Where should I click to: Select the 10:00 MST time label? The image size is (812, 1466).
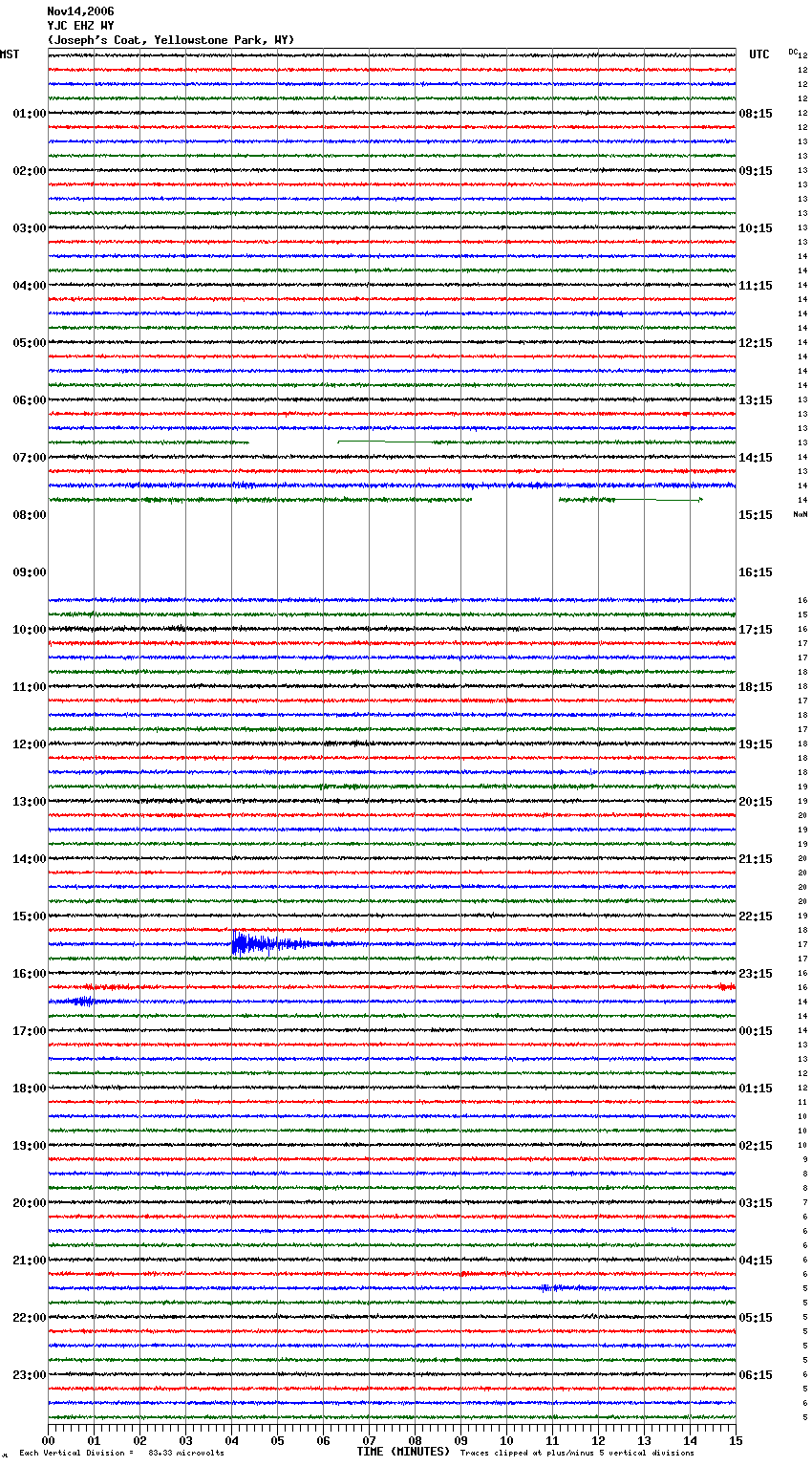coord(30,630)
